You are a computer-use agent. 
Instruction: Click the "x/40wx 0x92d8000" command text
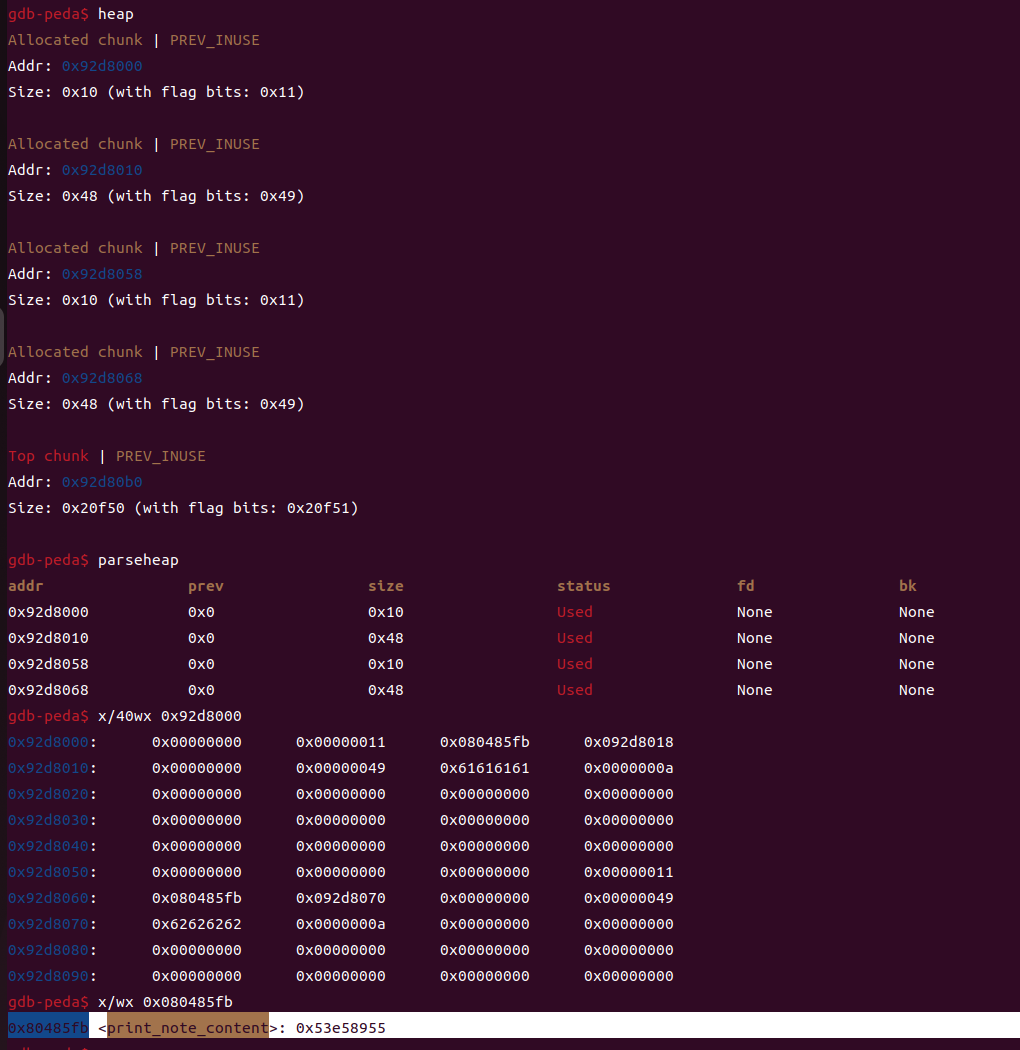click(169, 716)
